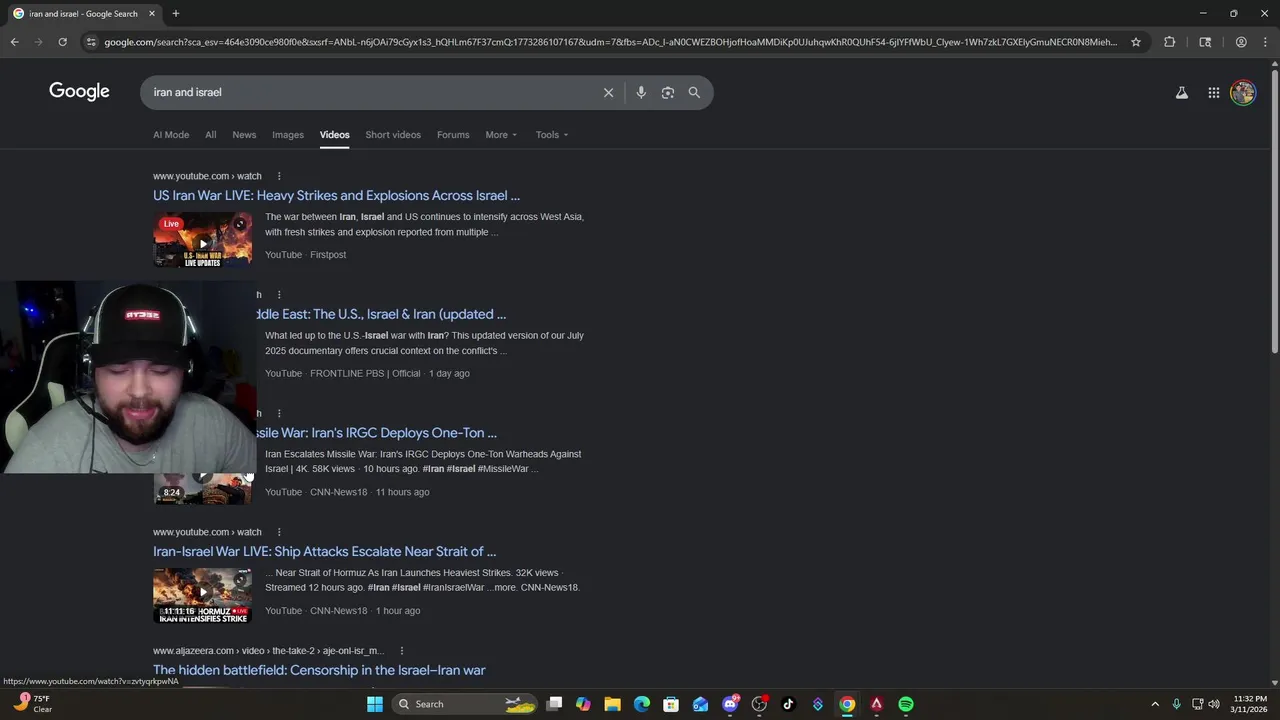Expand the More search filters dropdown

pyautogui.click(x=501, y=135)
